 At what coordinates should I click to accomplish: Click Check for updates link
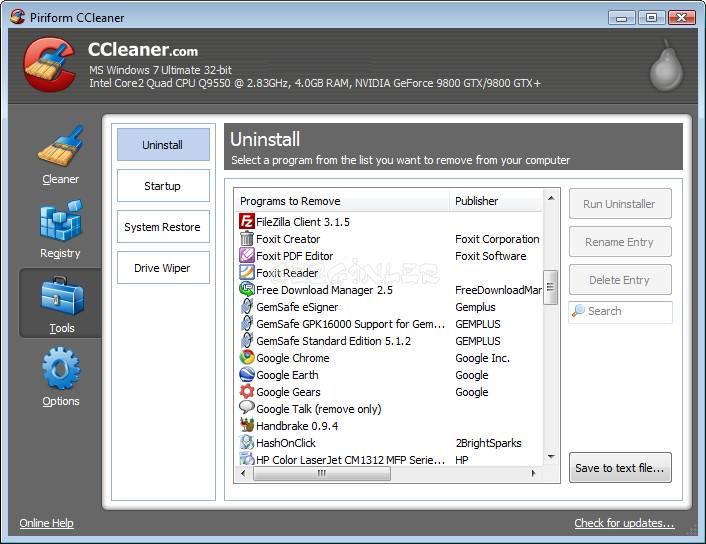624,523
